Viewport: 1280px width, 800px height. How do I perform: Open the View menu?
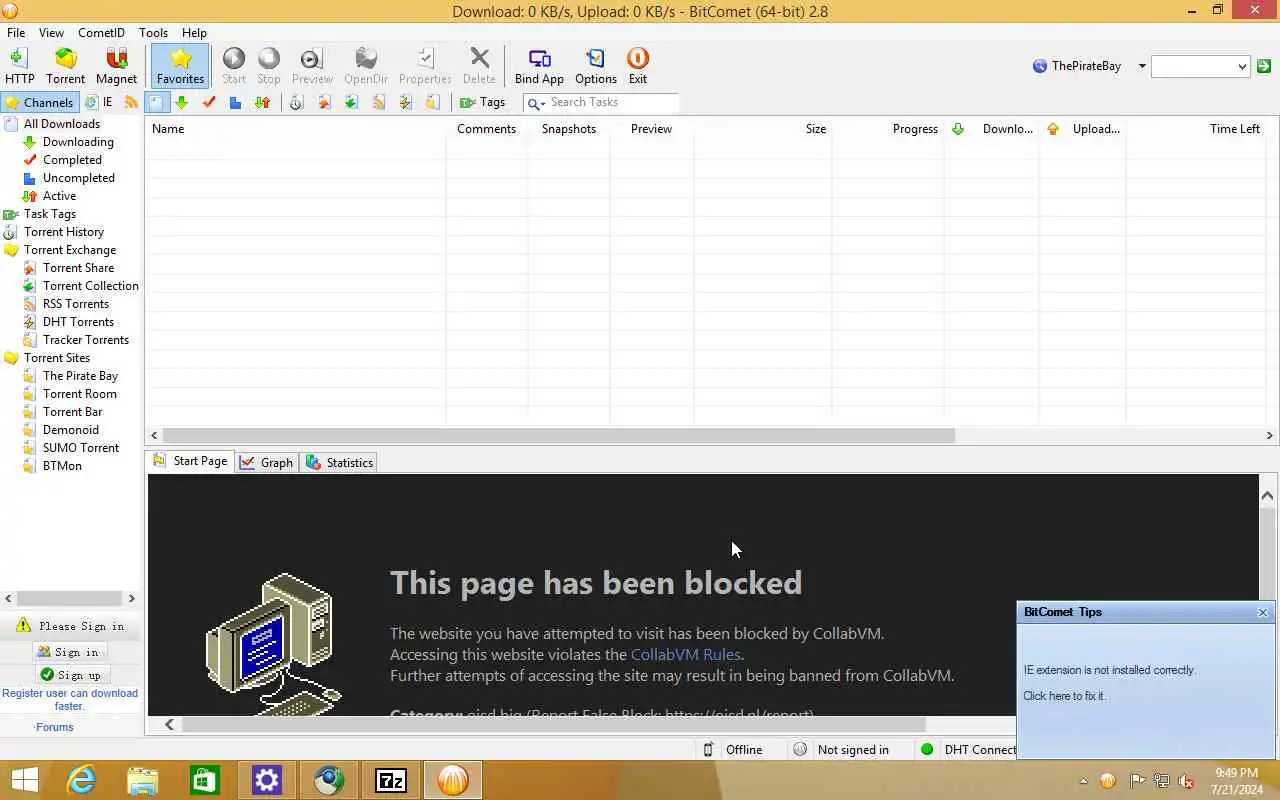pyautogui.click(x=51, y=32)
